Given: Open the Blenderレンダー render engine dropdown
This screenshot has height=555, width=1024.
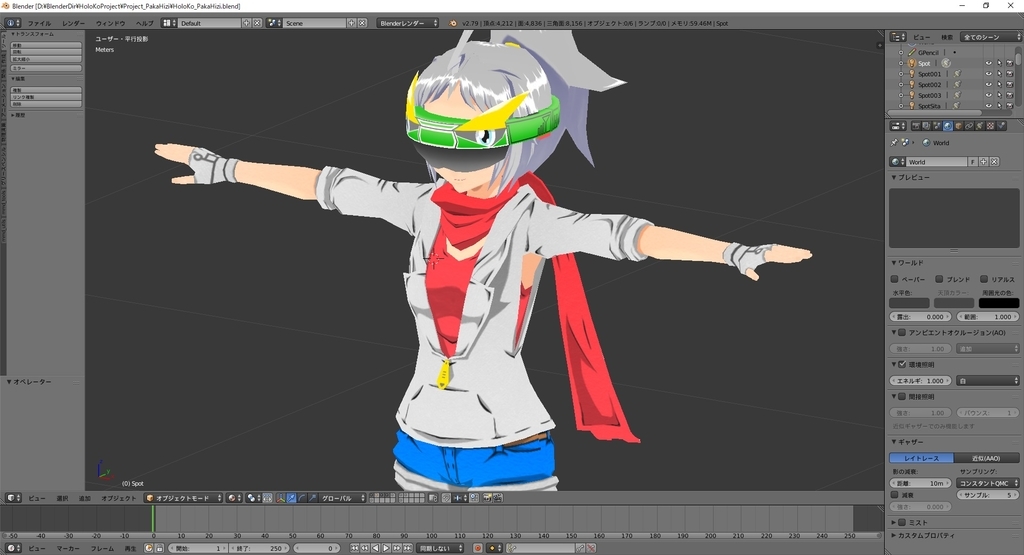Looking at the screenshot, I should pos(408,23).
